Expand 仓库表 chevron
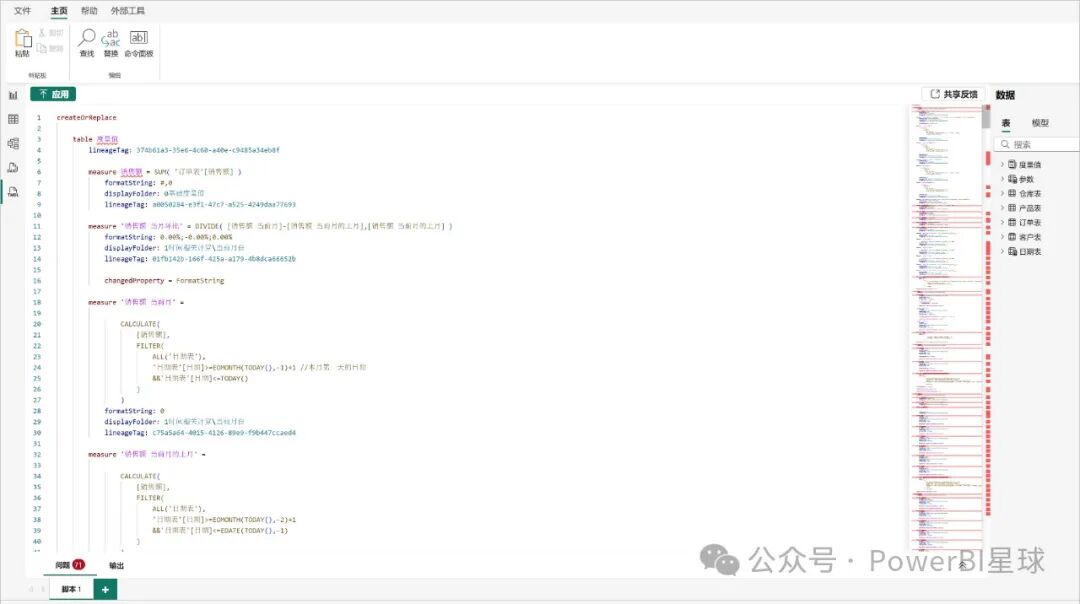This screenshot has width=1080, height=604. tap(1002, 194)
